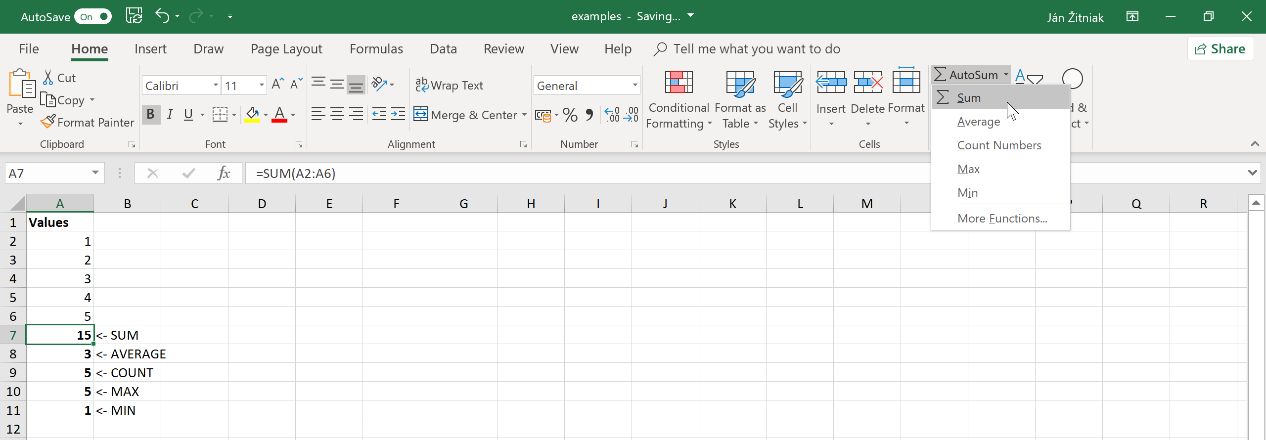Select Bottom Align icon
Screen dimensions: 1266x440
357,85
